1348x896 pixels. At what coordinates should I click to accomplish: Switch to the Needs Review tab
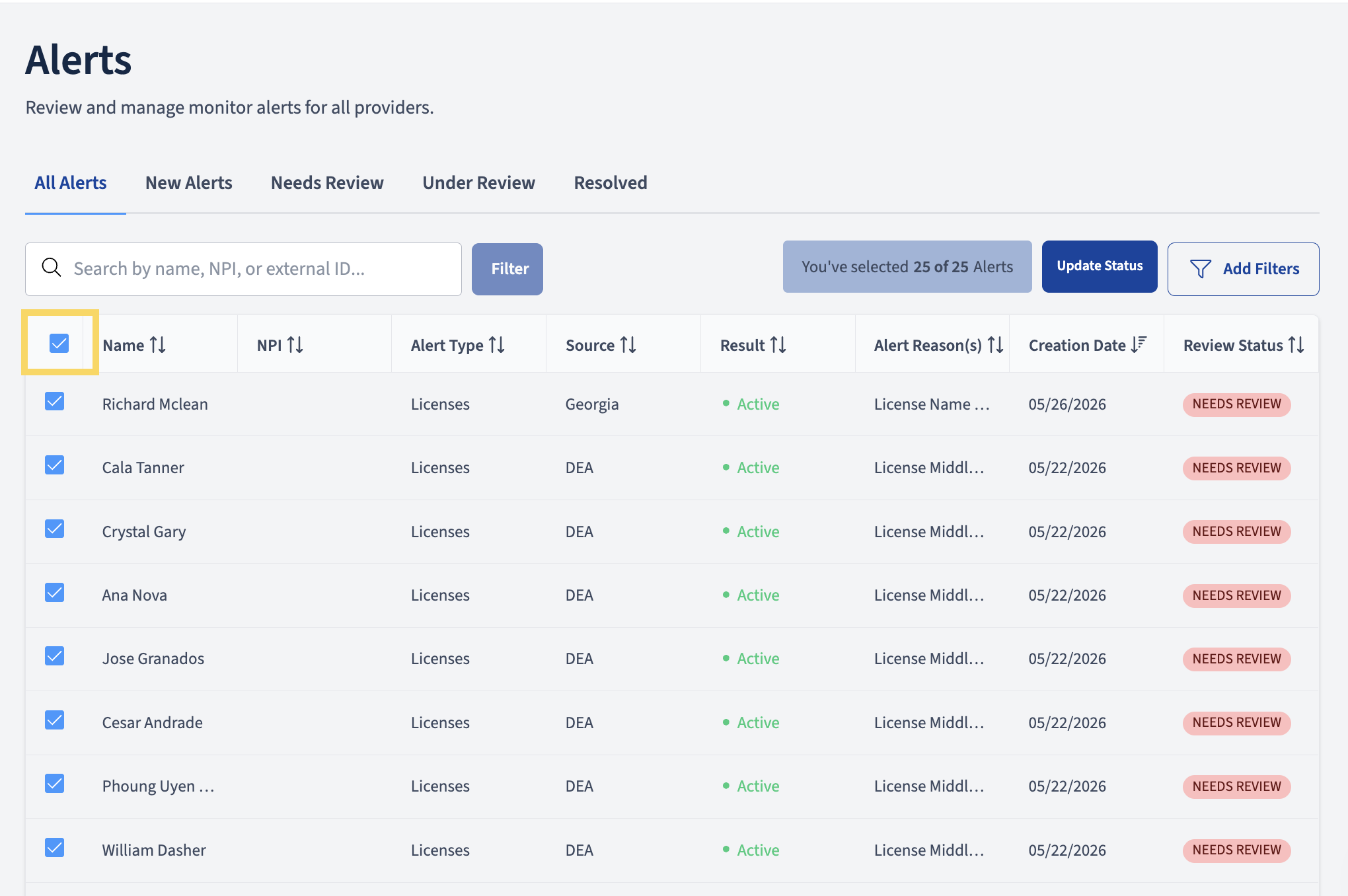tap(327, 183)
